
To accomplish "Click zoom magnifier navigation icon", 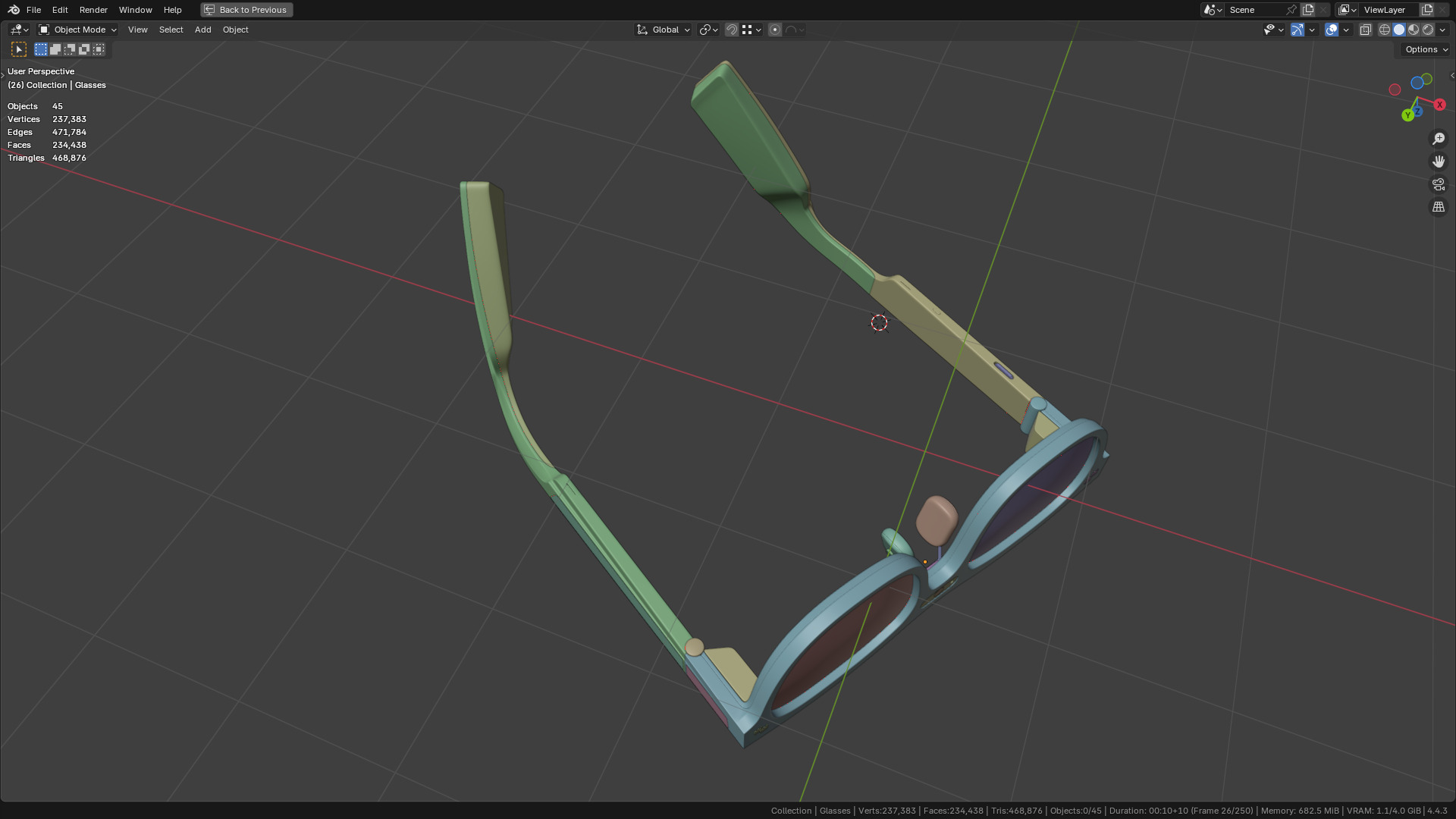I will (1438, 139).
